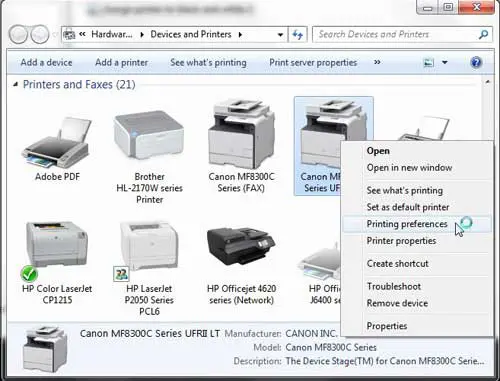500x381 pixels.
Task: Click the refresh button beside address bar
Action: pyautogui.click(x=297, y=34)
